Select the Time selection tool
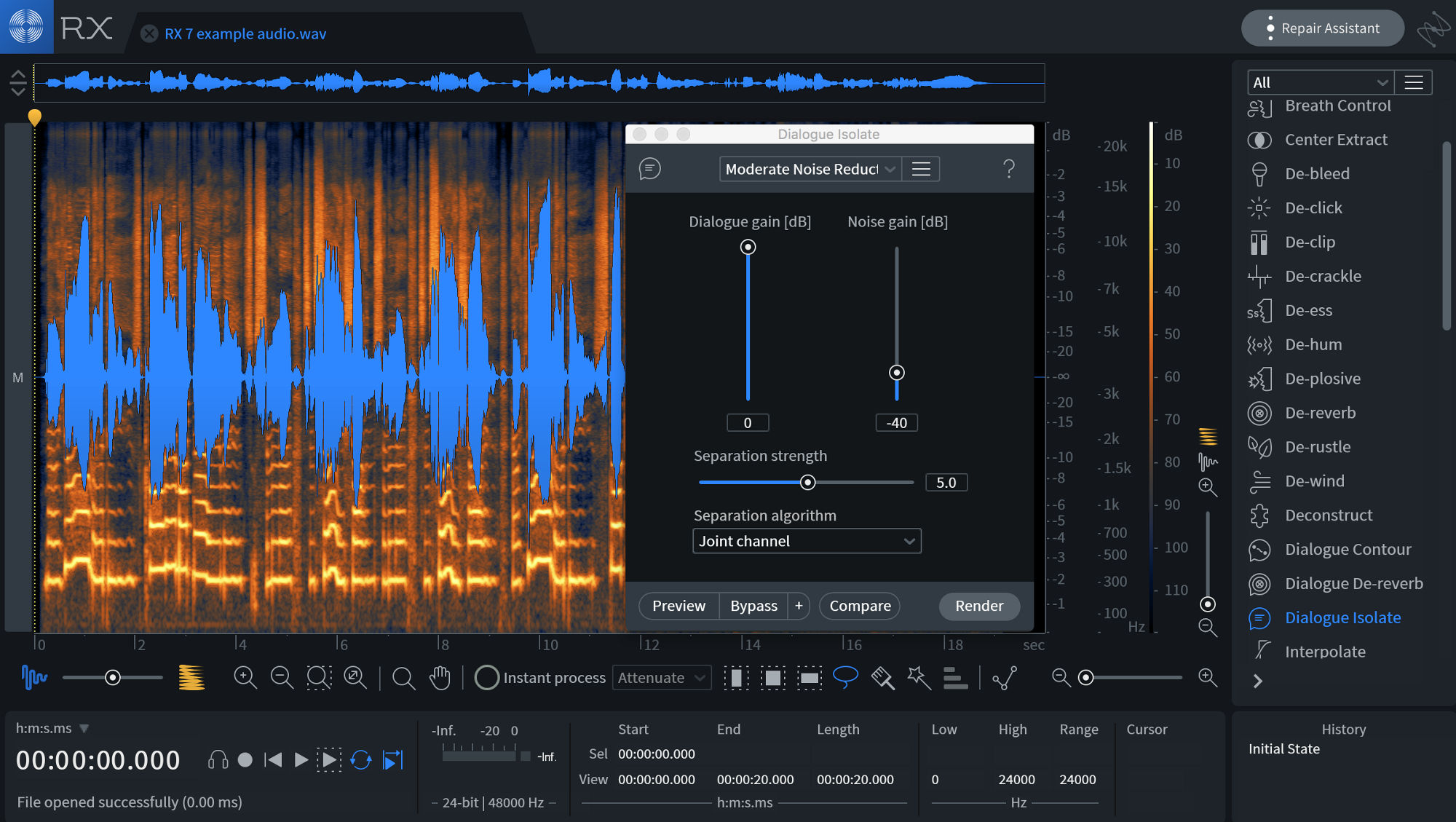1456x822 pixels. pyautogui.click(x=736, y=679)
